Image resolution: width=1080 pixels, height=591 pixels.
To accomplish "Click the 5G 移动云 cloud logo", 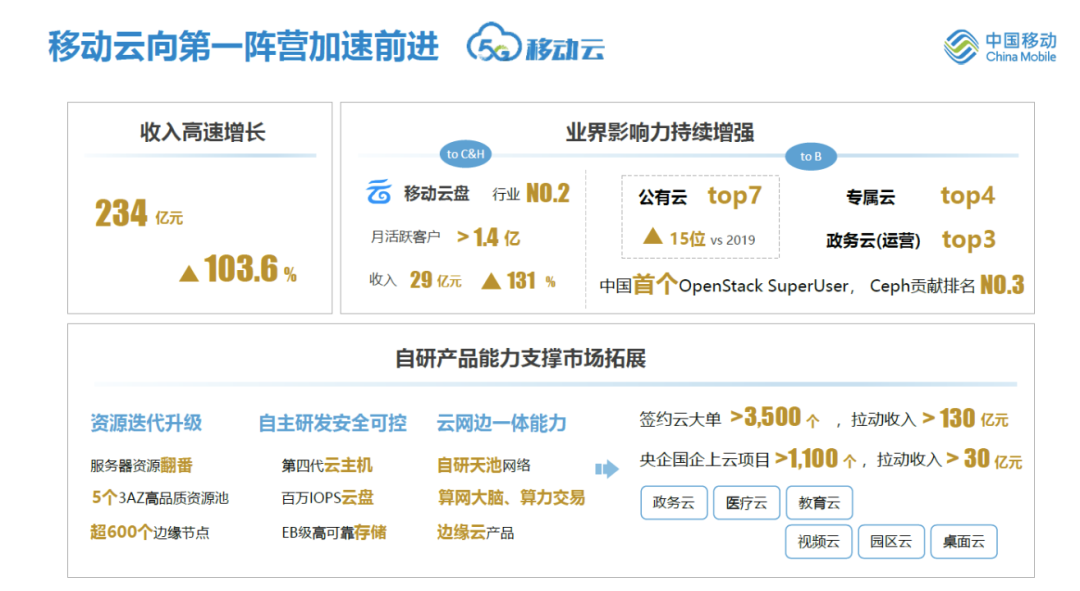I will 535,44.
